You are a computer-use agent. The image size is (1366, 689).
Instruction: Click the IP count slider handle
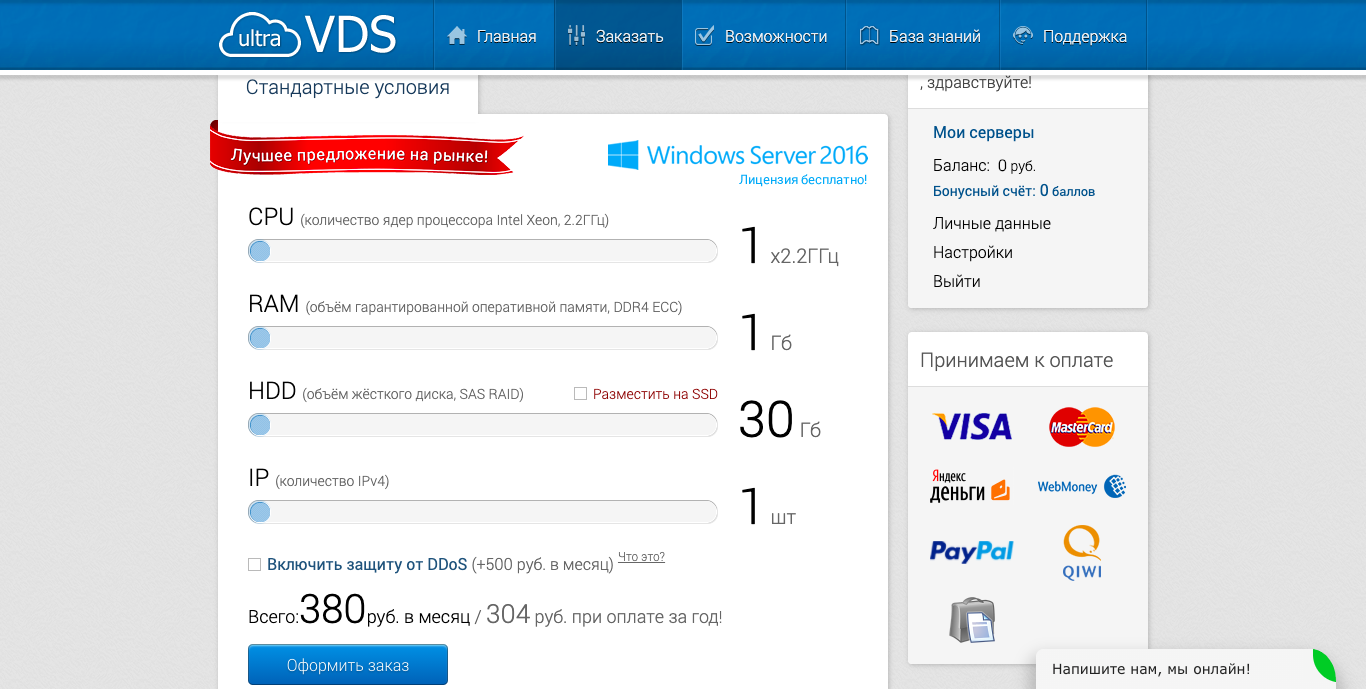(x=259, y=512)
